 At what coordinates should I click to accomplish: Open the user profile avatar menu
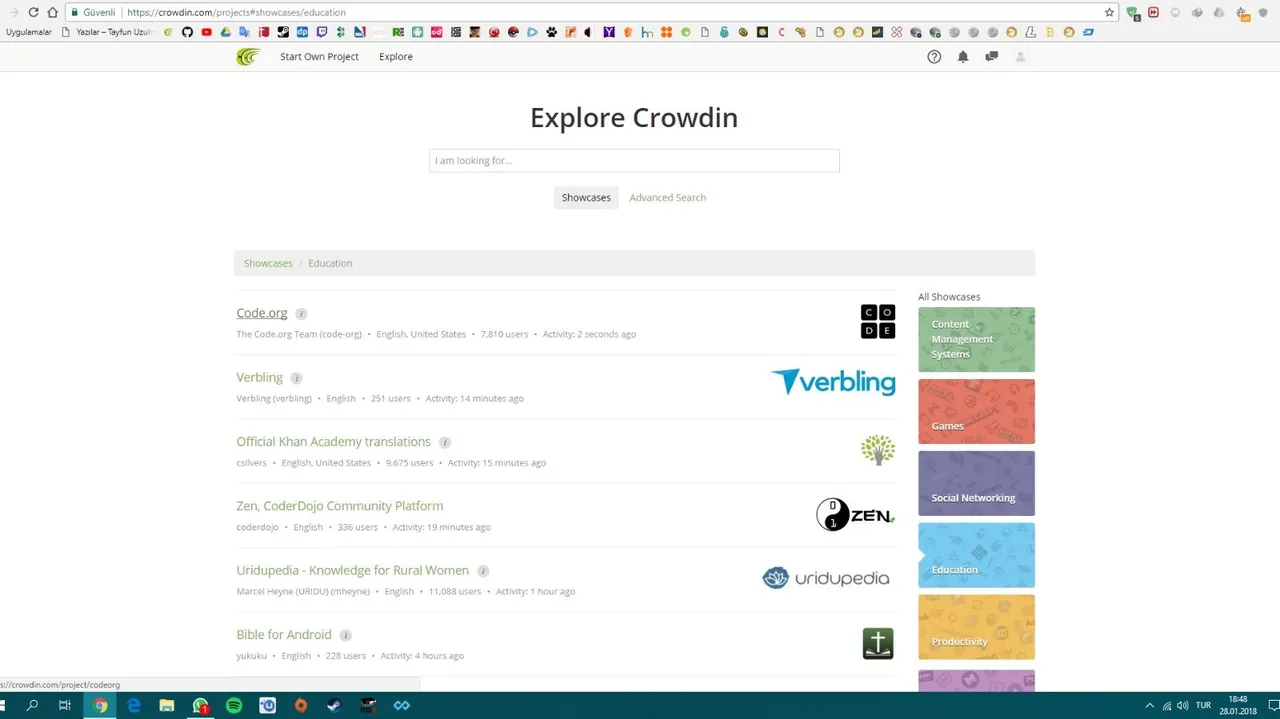tap(1020, 57)
